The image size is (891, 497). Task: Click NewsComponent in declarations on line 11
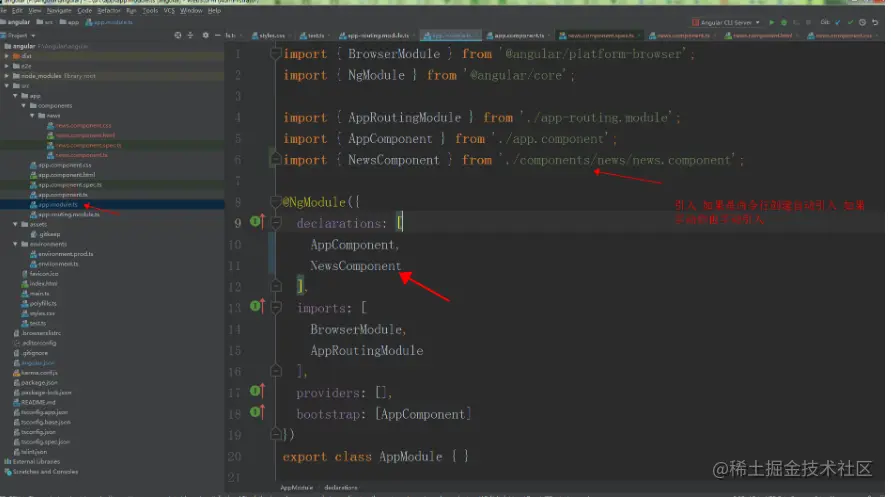point(355,266)
